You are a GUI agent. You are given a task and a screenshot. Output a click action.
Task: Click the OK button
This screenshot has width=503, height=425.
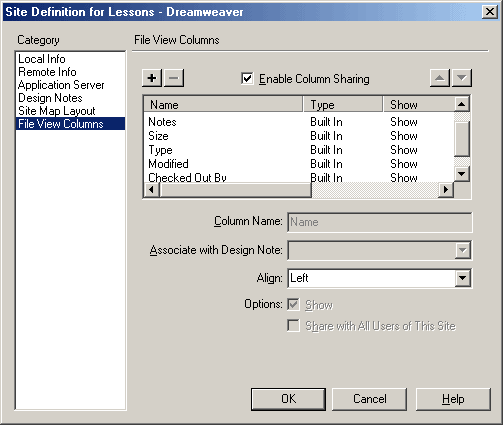coord(288,399)
